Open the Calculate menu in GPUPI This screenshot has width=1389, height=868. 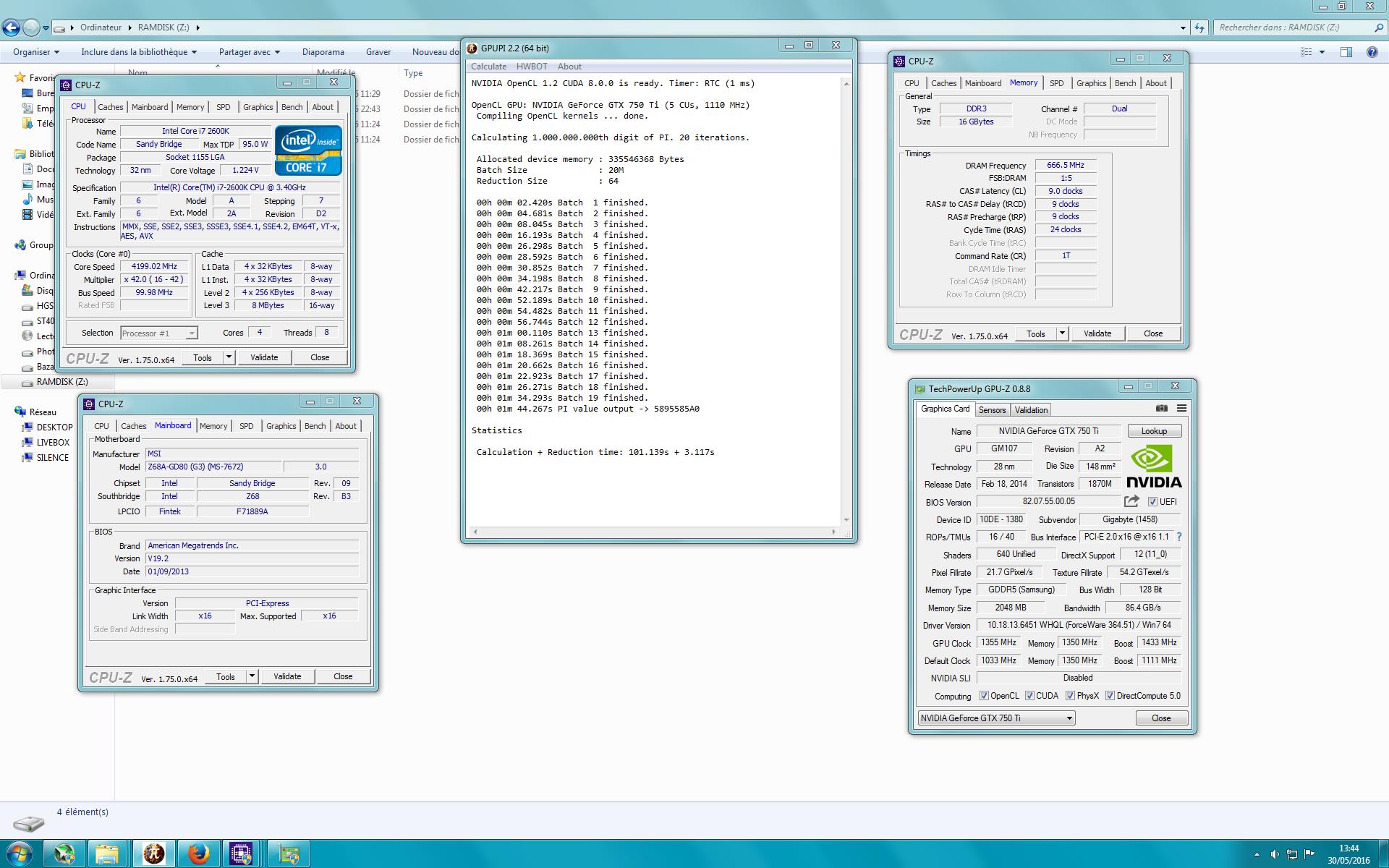(488, 67)
